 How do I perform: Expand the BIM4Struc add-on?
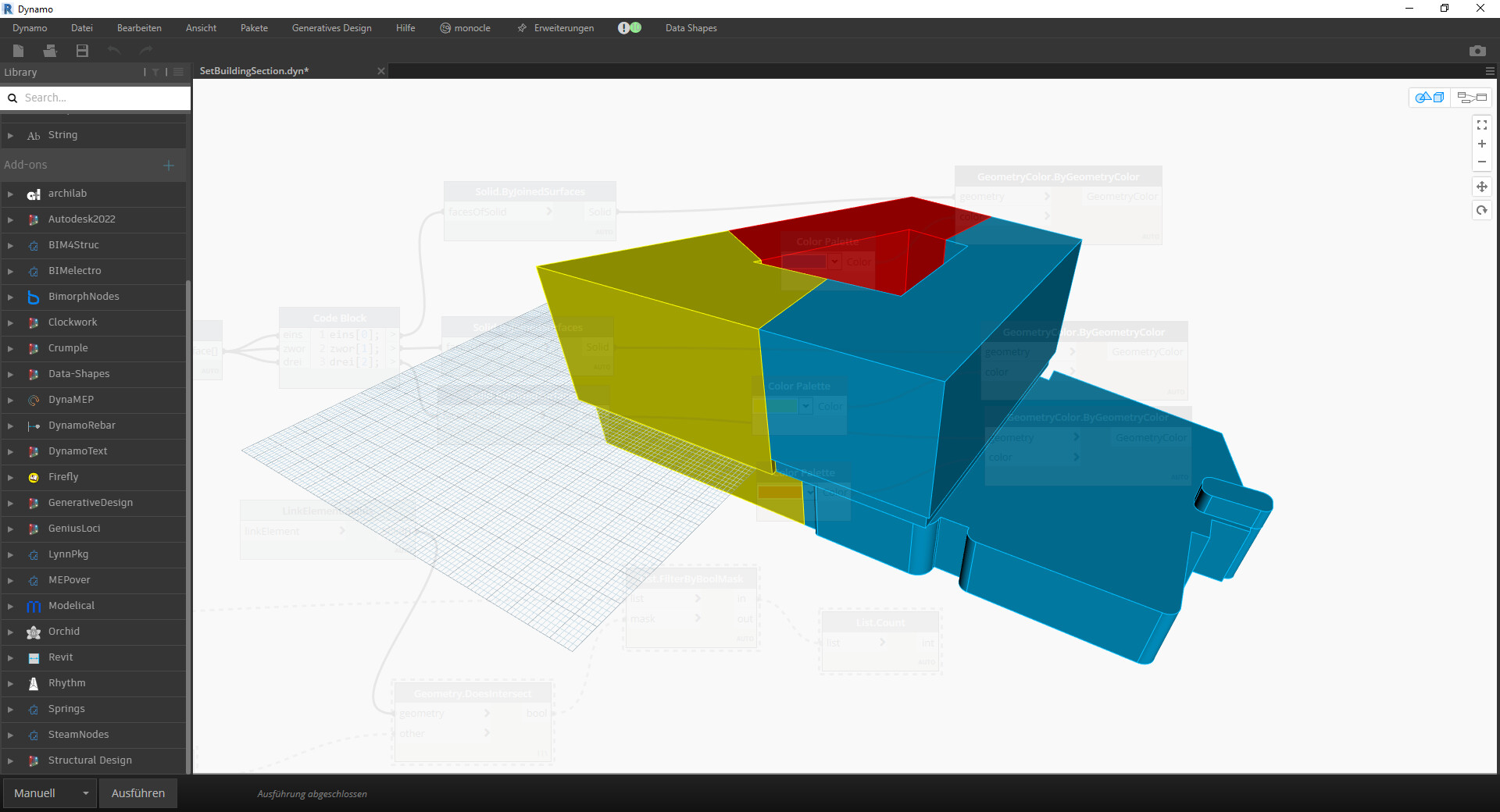[10, 246]
